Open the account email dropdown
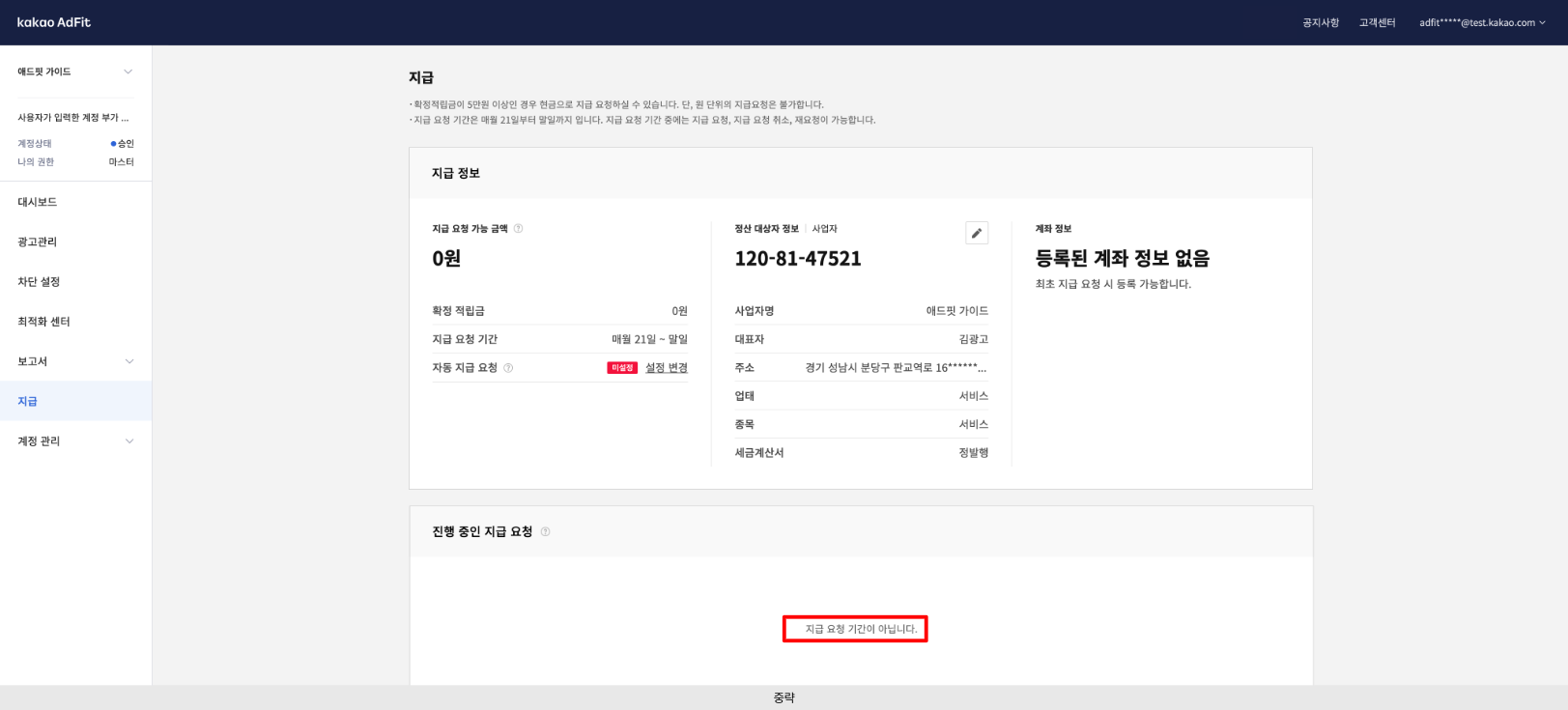Image resolution: width=1568 pixels, height=710 pixels. [x=1481, y=22]
